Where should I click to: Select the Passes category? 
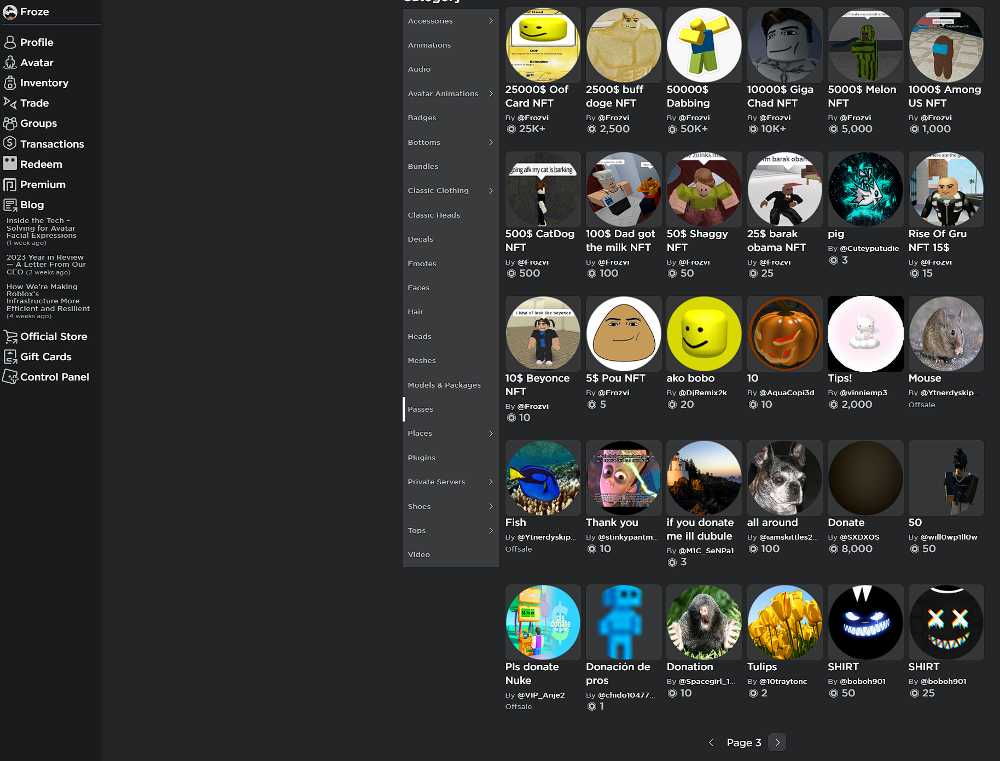coord(421,410)
